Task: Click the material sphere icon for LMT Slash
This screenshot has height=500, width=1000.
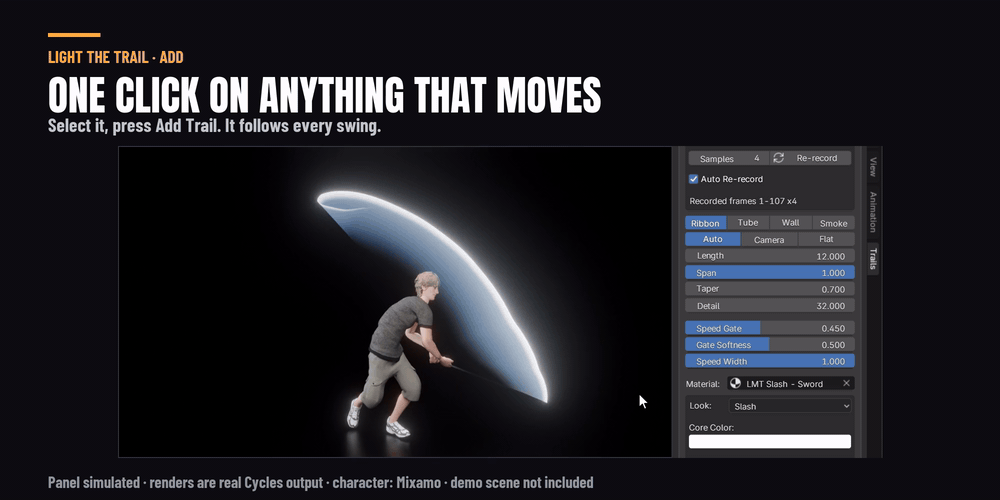Action: point(735,383)
